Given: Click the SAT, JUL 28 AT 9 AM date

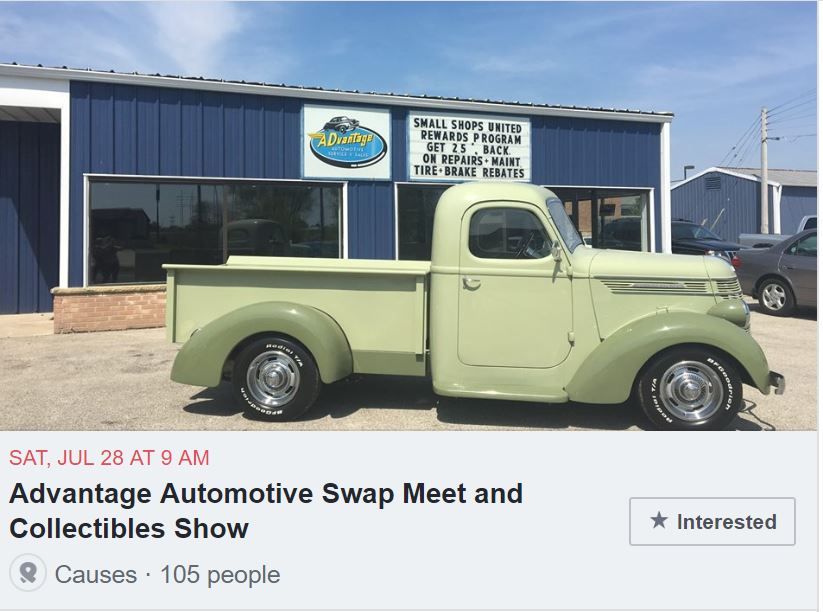Looking at the screenshot, I should point(109,458).
